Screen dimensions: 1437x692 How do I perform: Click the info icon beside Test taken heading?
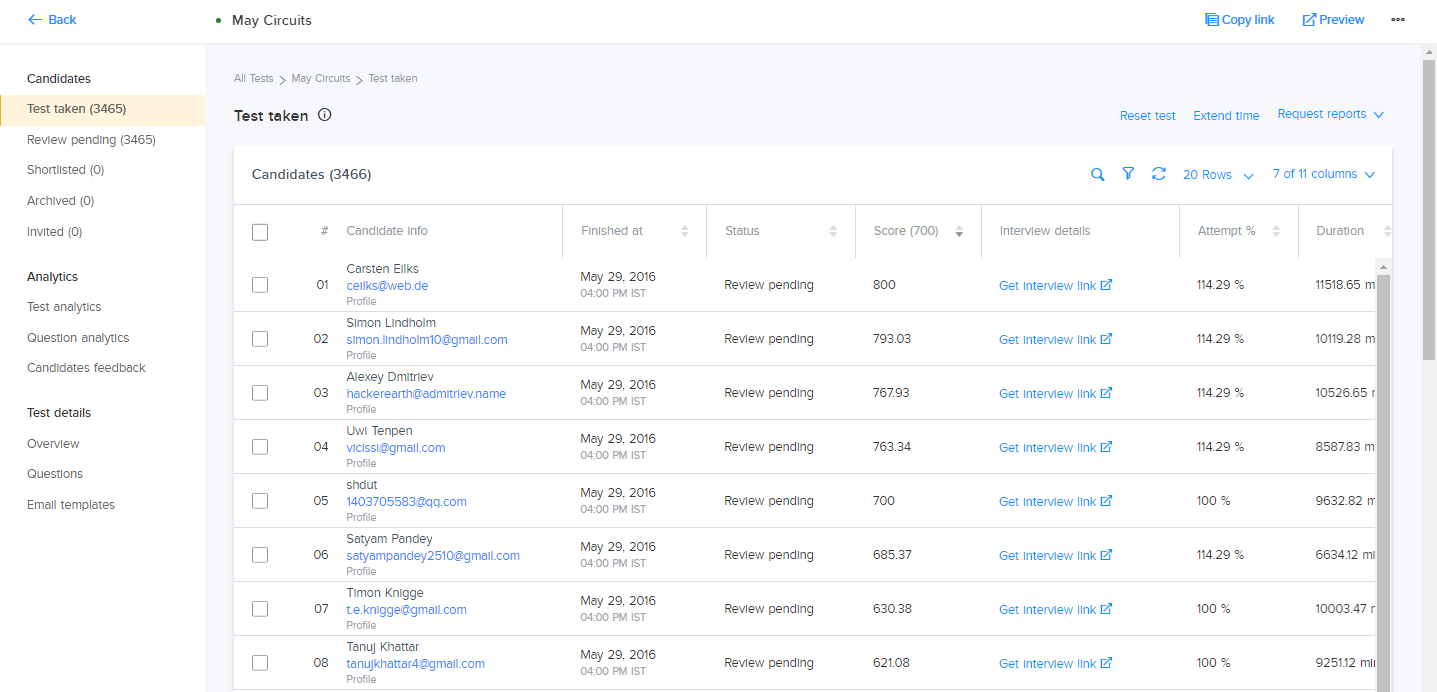pyautogui.click(x=324, y=115)
